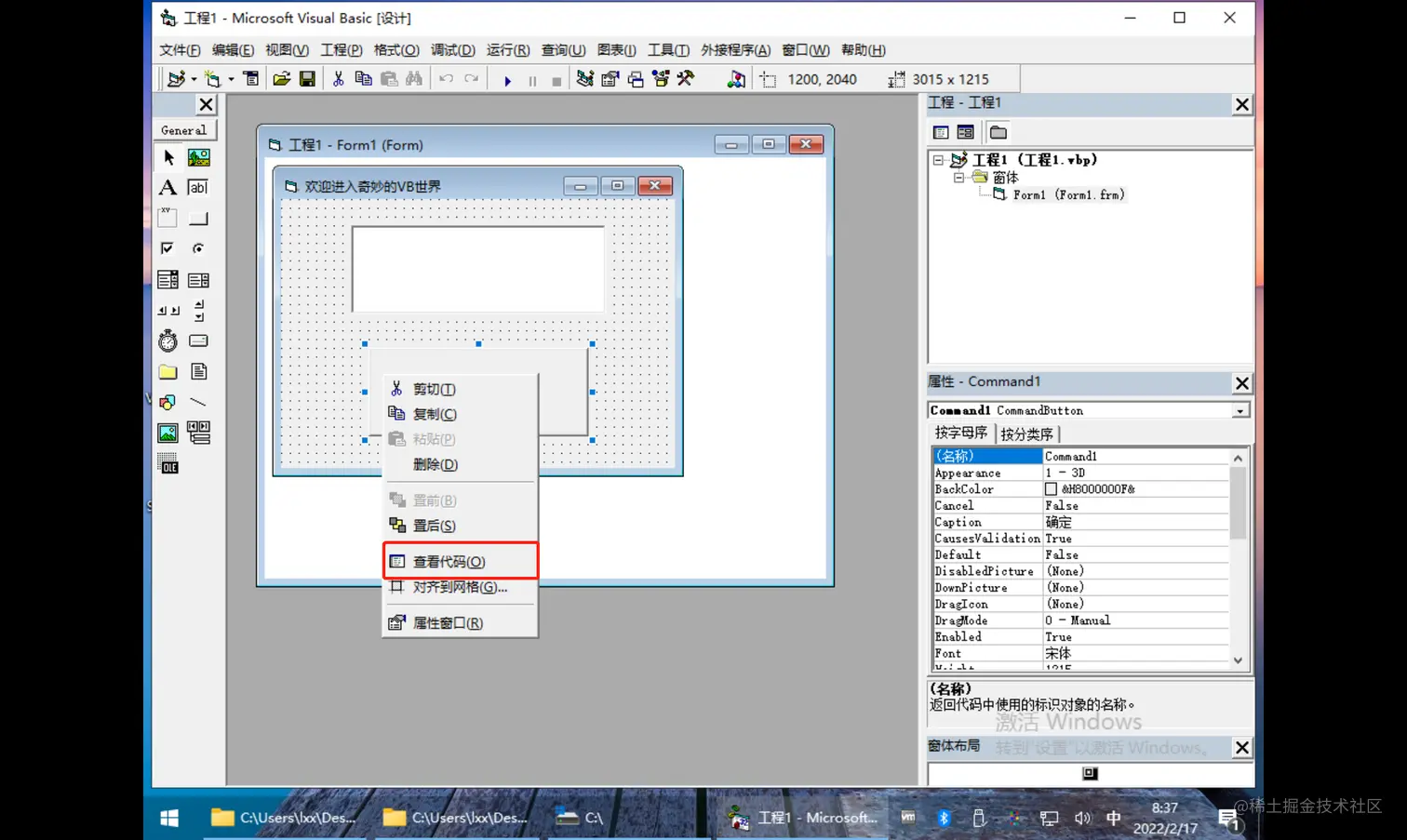Select the OLE container tool
Image resolution: width=1407 pixels, height=840 pixels.
(x=168, y=464)
